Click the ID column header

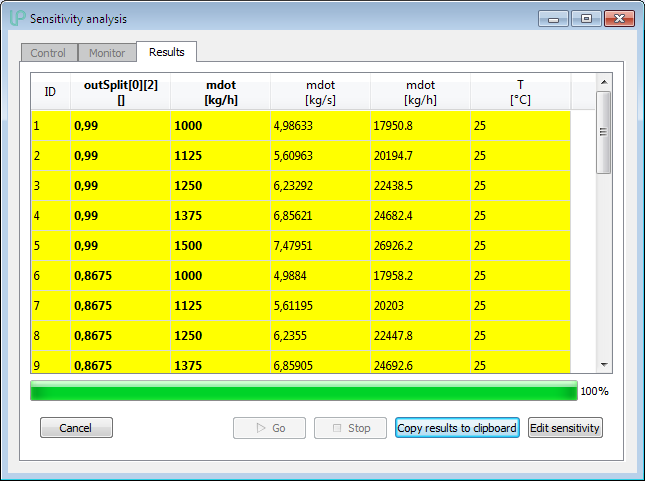tap(50, 92)
